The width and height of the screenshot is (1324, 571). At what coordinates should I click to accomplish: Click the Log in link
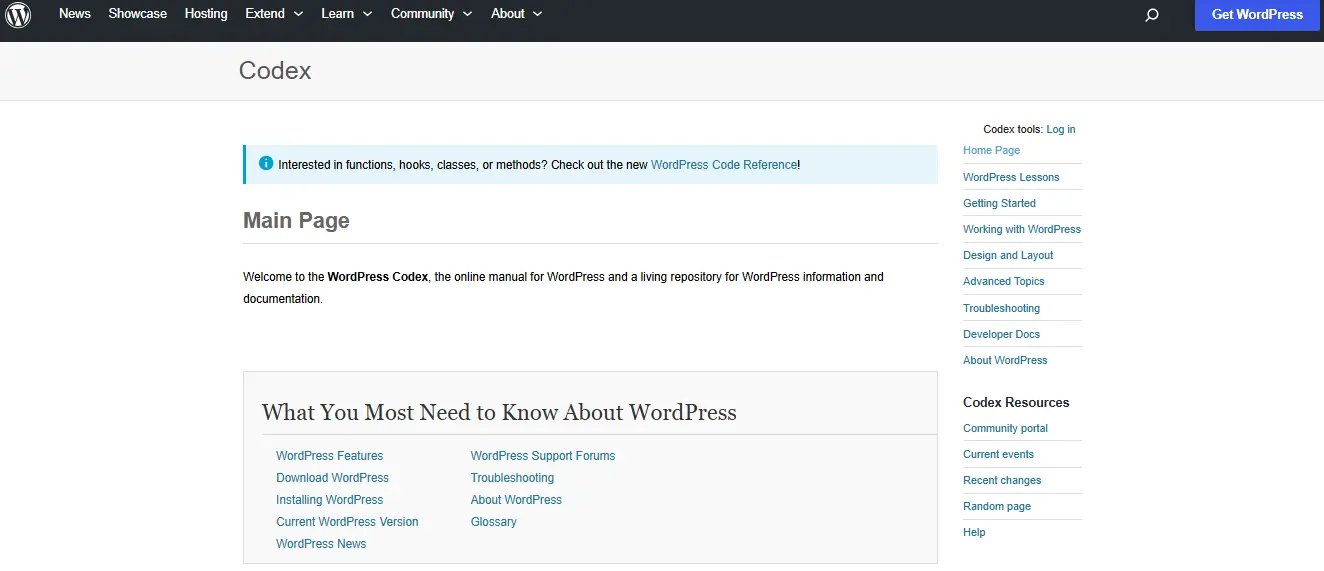1061,129
